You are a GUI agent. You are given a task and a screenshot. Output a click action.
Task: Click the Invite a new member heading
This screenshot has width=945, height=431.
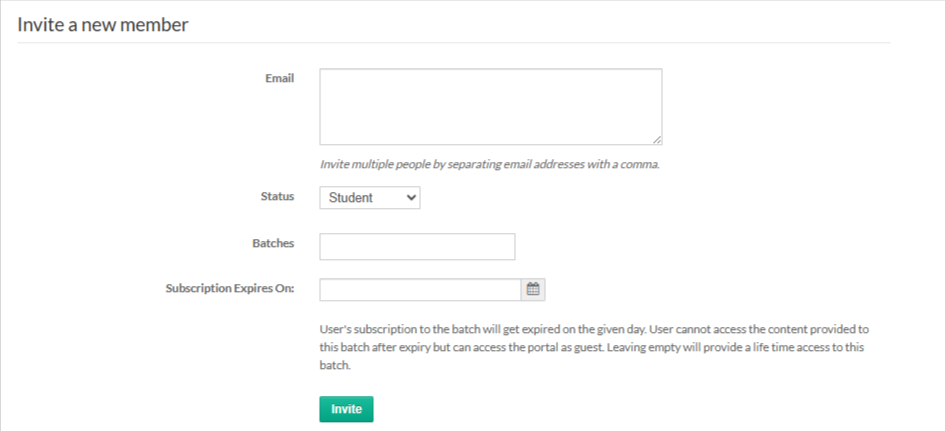pyautogui.click(x=103, y=25)
